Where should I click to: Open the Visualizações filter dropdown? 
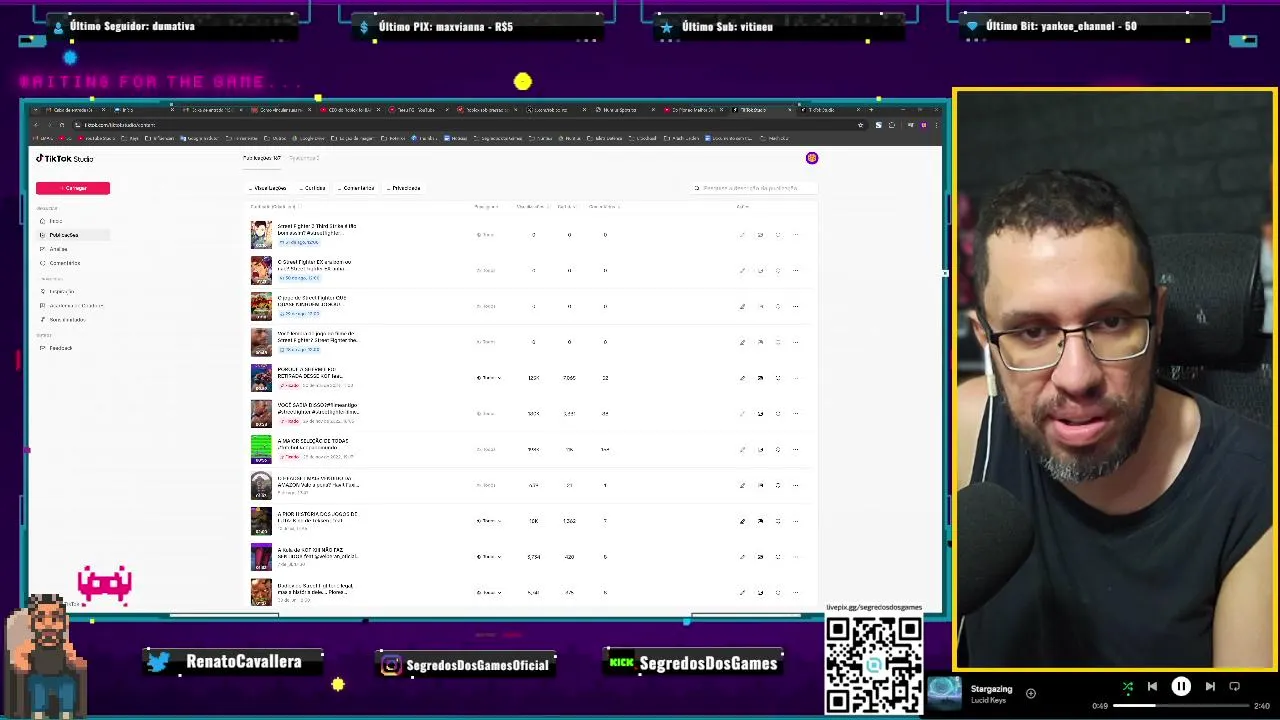point(268,188)
